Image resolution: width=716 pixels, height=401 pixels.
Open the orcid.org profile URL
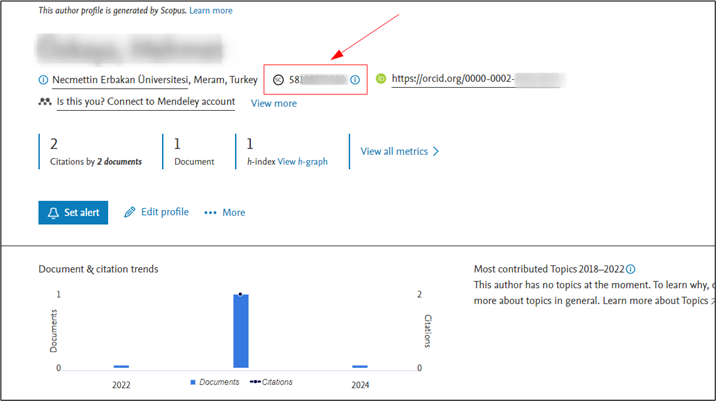[476, 79]
